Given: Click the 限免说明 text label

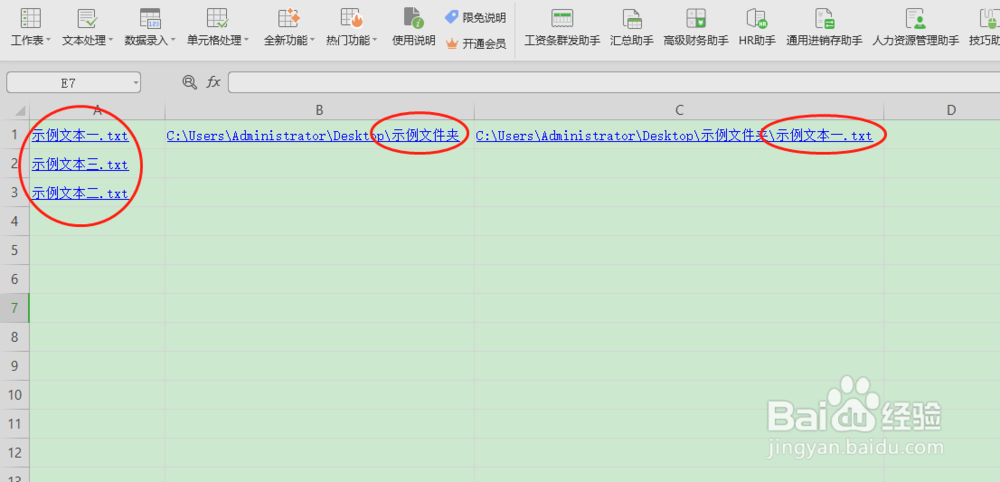Looking at the screenshot, I should click(484, 17).
